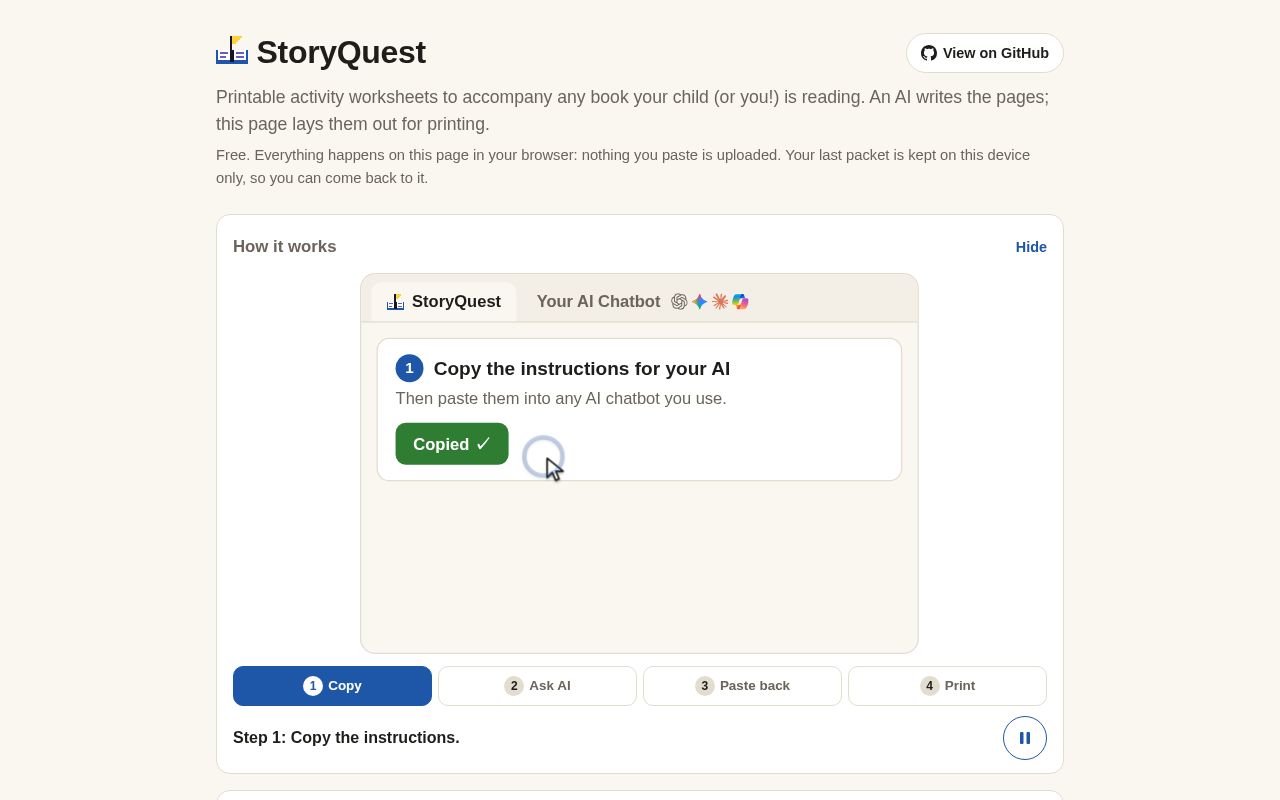
Task: Click the StoryQuest book logo in the header
Action: pos(232,51)
